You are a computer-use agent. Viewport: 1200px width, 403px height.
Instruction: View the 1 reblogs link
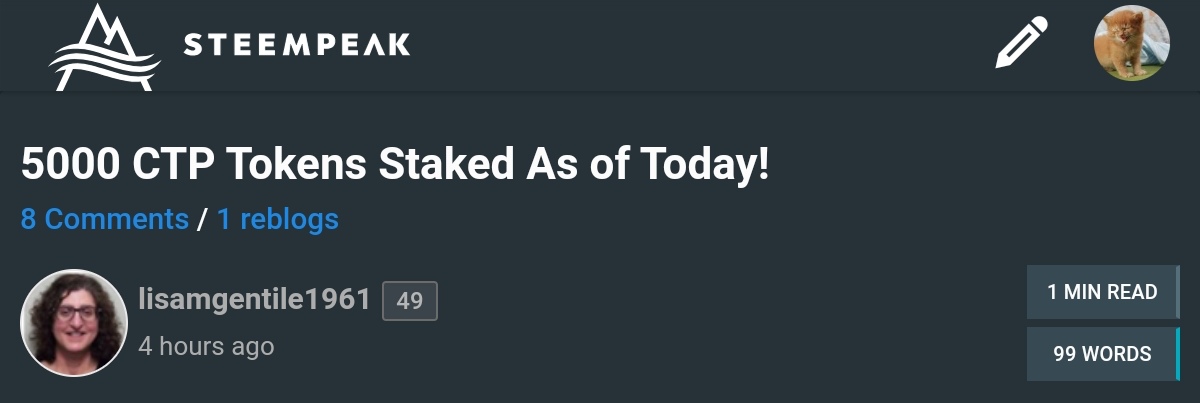(x=278, y=219)
